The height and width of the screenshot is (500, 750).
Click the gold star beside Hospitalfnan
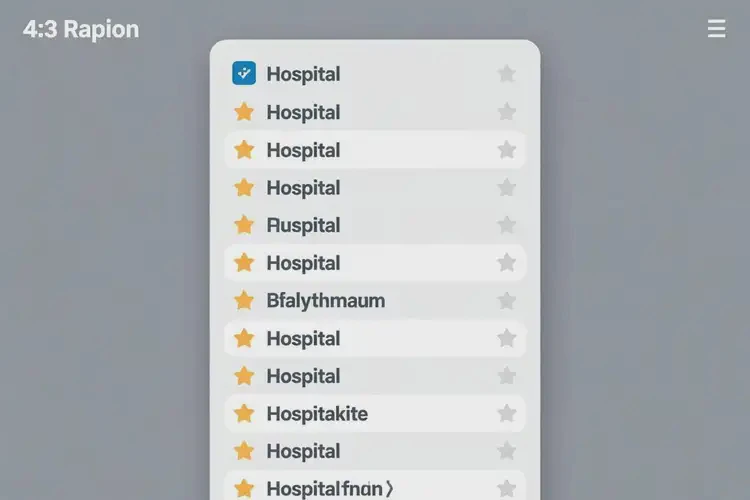click(x=243, y=488)
